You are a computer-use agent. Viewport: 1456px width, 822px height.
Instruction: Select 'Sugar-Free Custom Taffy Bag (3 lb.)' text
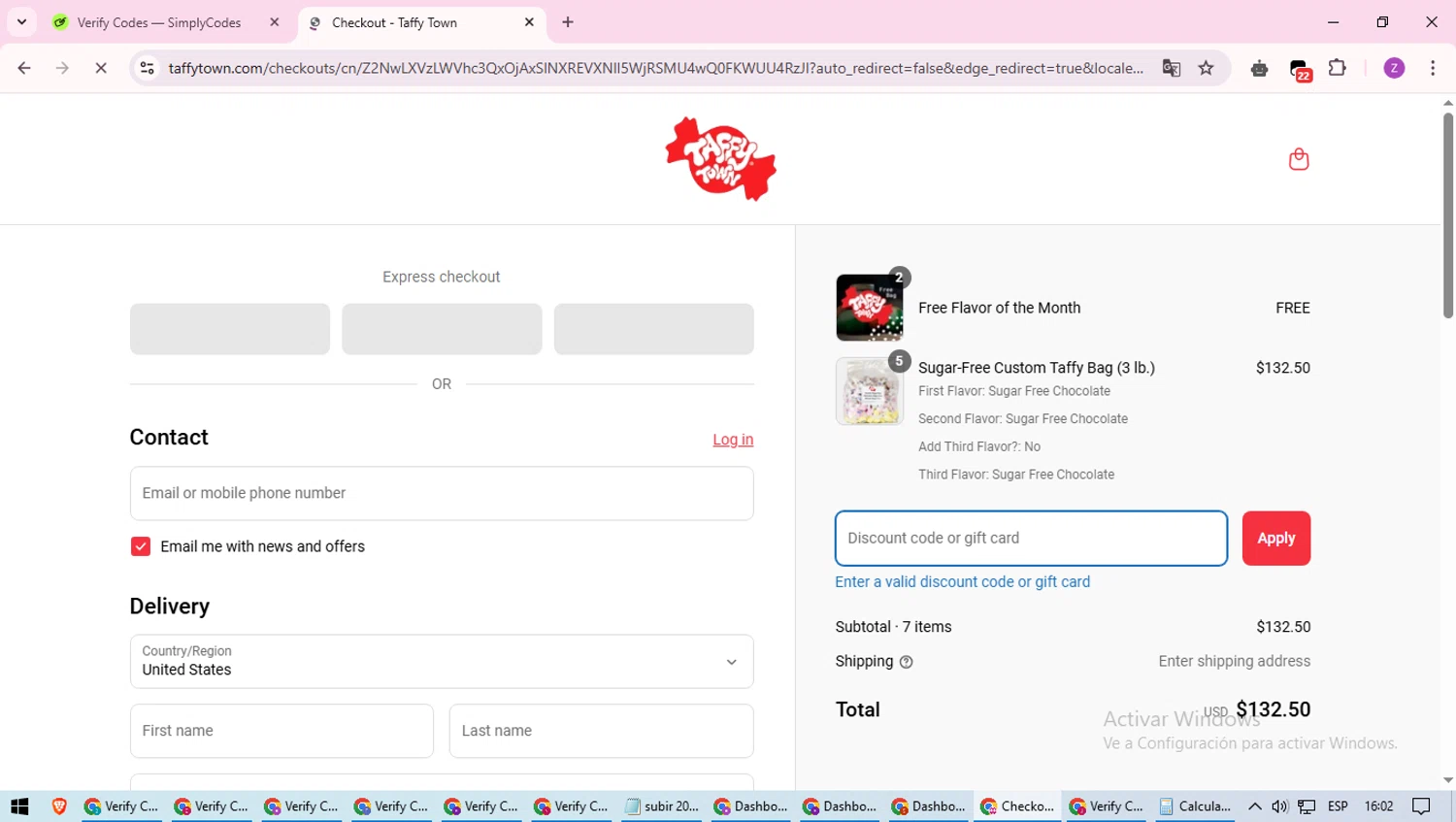(1037, 368)
